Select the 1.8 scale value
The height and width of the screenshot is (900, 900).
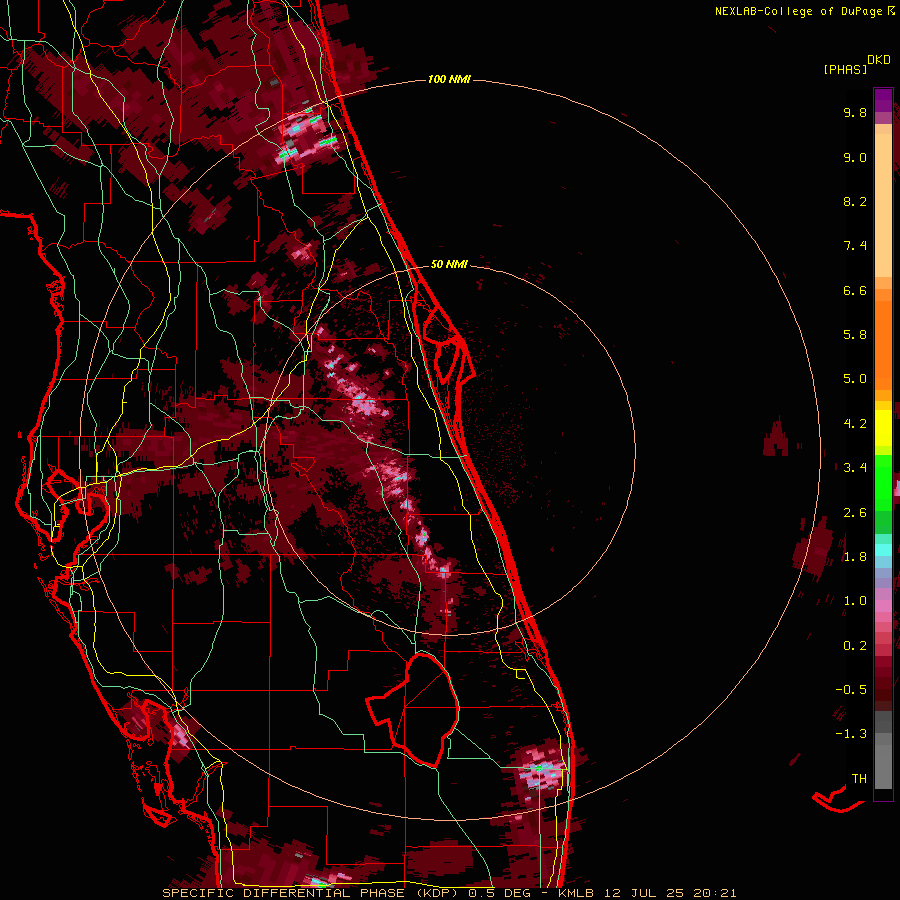point(855,557)
